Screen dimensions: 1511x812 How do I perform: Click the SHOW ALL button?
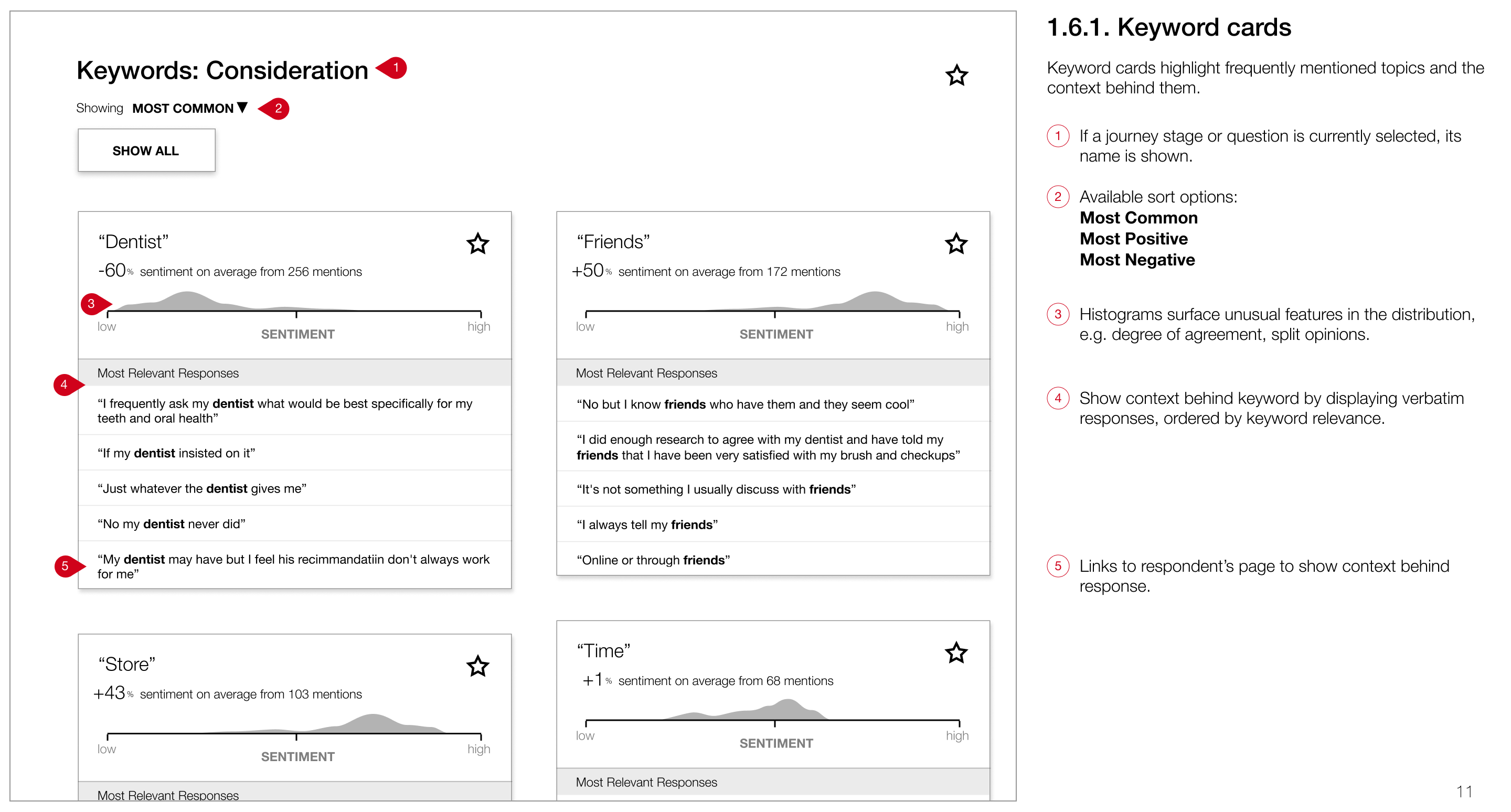point(146,151)
